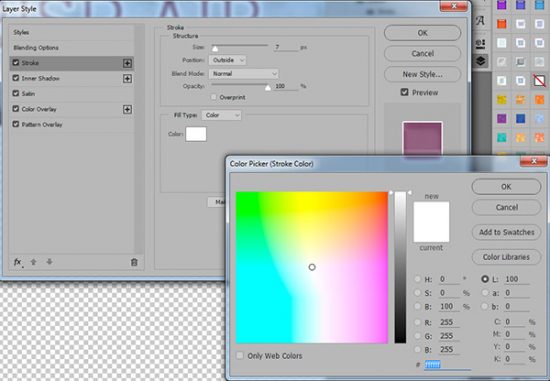
Task: Click Cancel in the Layer Style dialog
Action: pyautogui.click(x=422, y=54)
